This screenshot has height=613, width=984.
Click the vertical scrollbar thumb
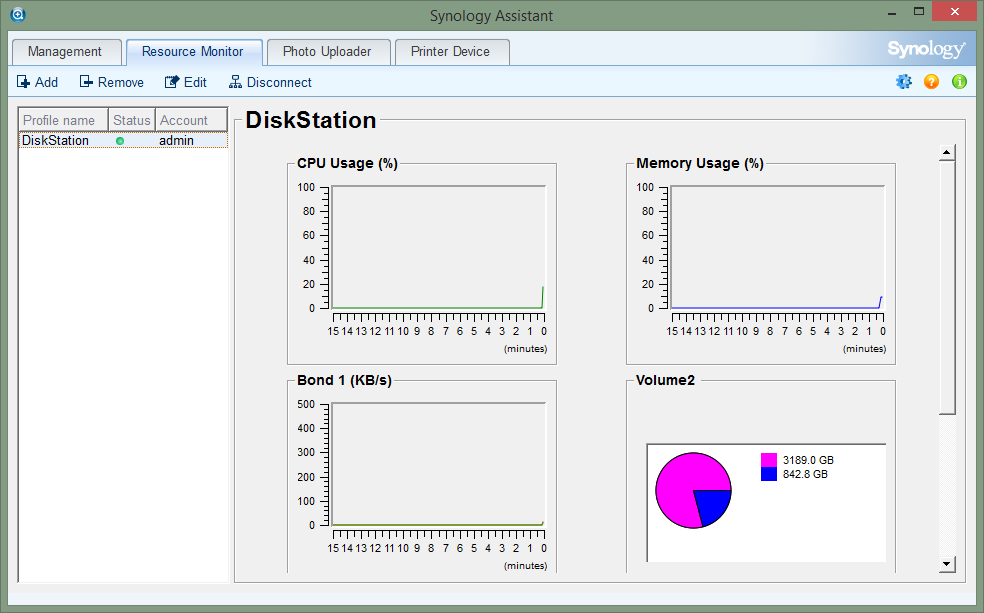point(947,287)
